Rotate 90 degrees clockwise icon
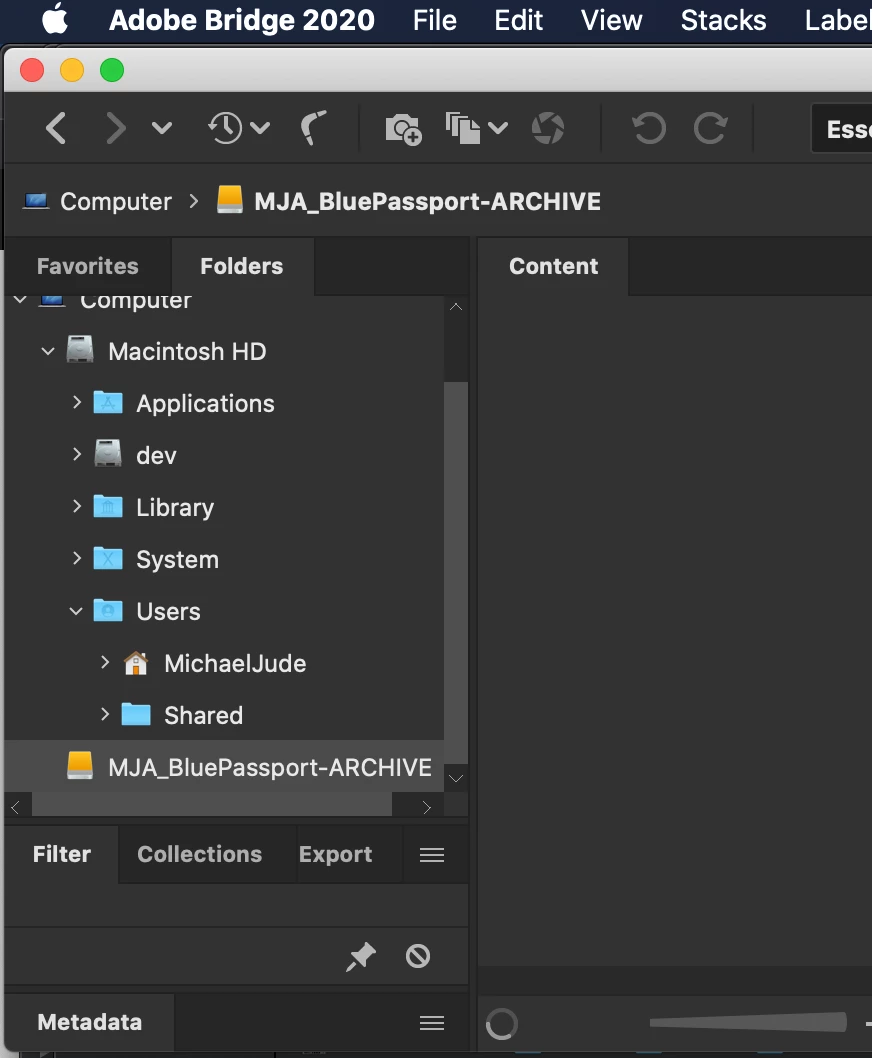The width and height of the screenshot is (872, 1058). (710, 128)
